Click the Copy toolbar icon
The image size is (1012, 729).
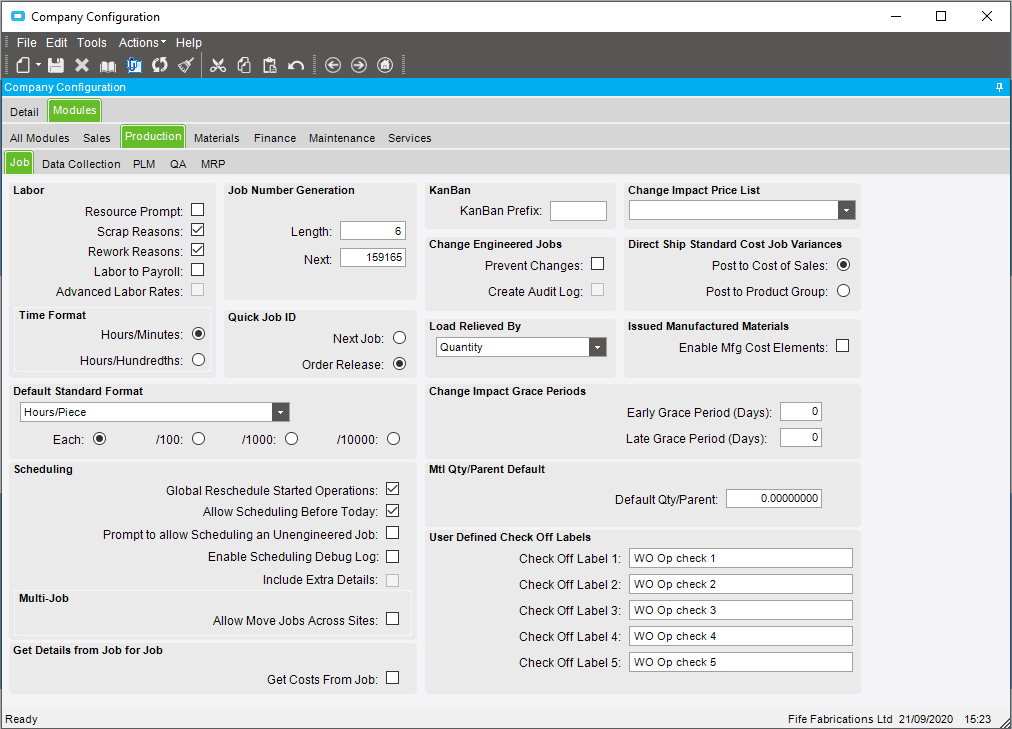[244, 65]
